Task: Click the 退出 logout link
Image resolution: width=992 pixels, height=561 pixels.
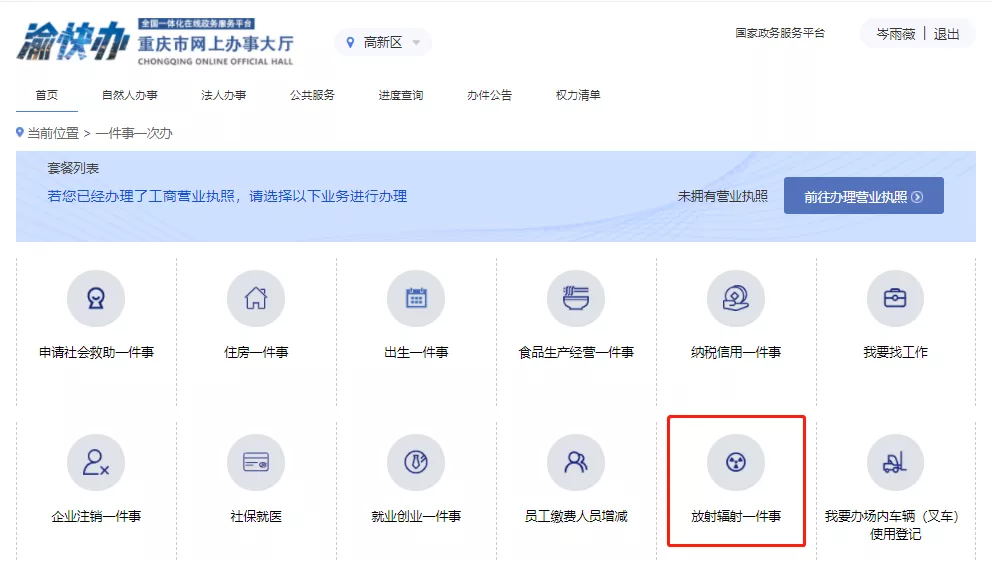Action: pos(946,34)
